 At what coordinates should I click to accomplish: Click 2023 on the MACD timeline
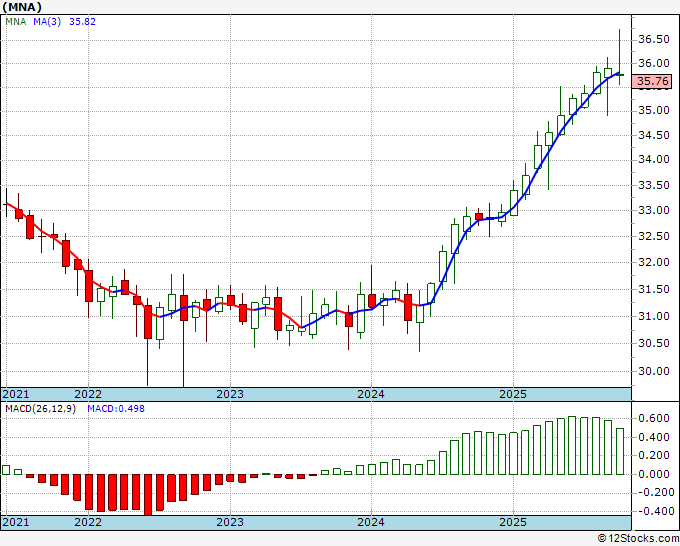pyautogui.click(x=230, y=522)
